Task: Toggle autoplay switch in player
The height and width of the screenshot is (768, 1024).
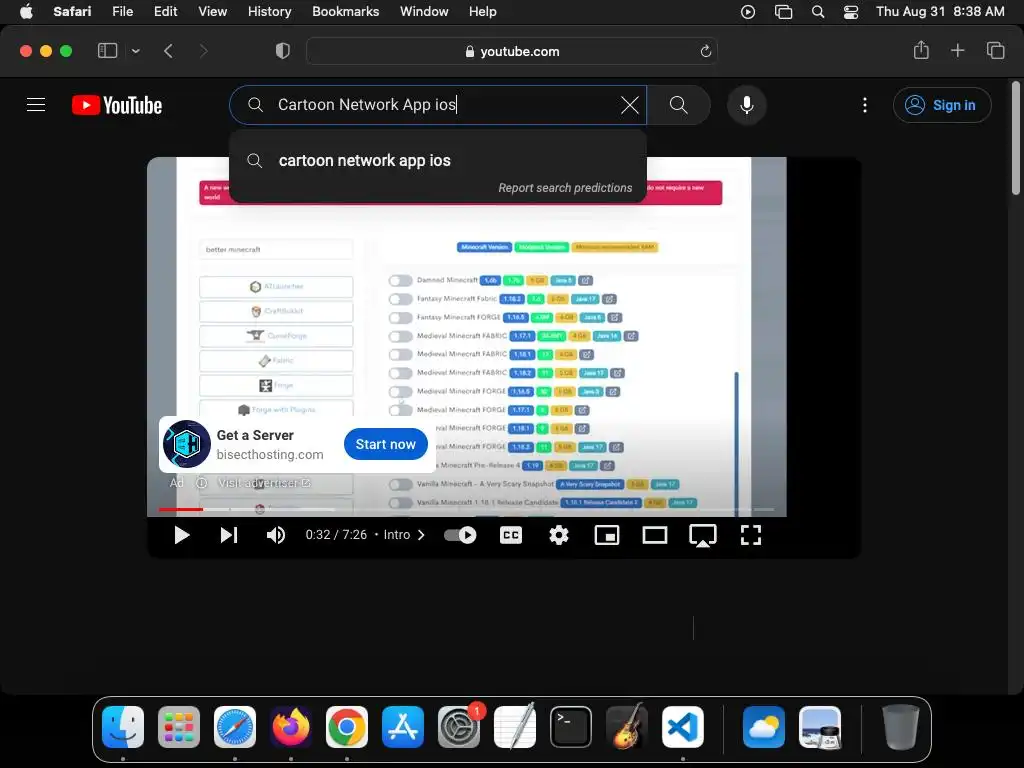Action: point(460,536)
